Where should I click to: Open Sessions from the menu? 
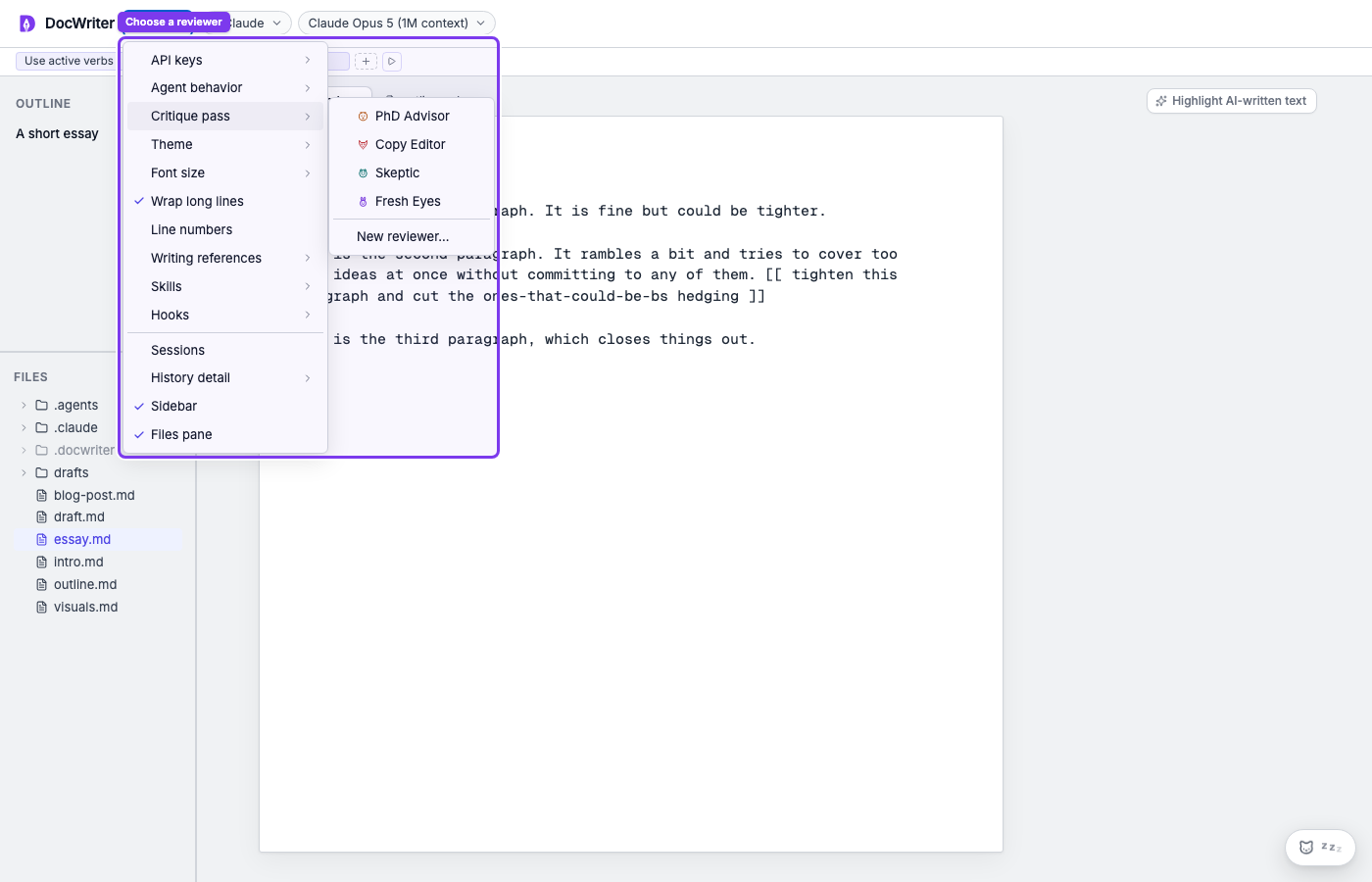225,350
